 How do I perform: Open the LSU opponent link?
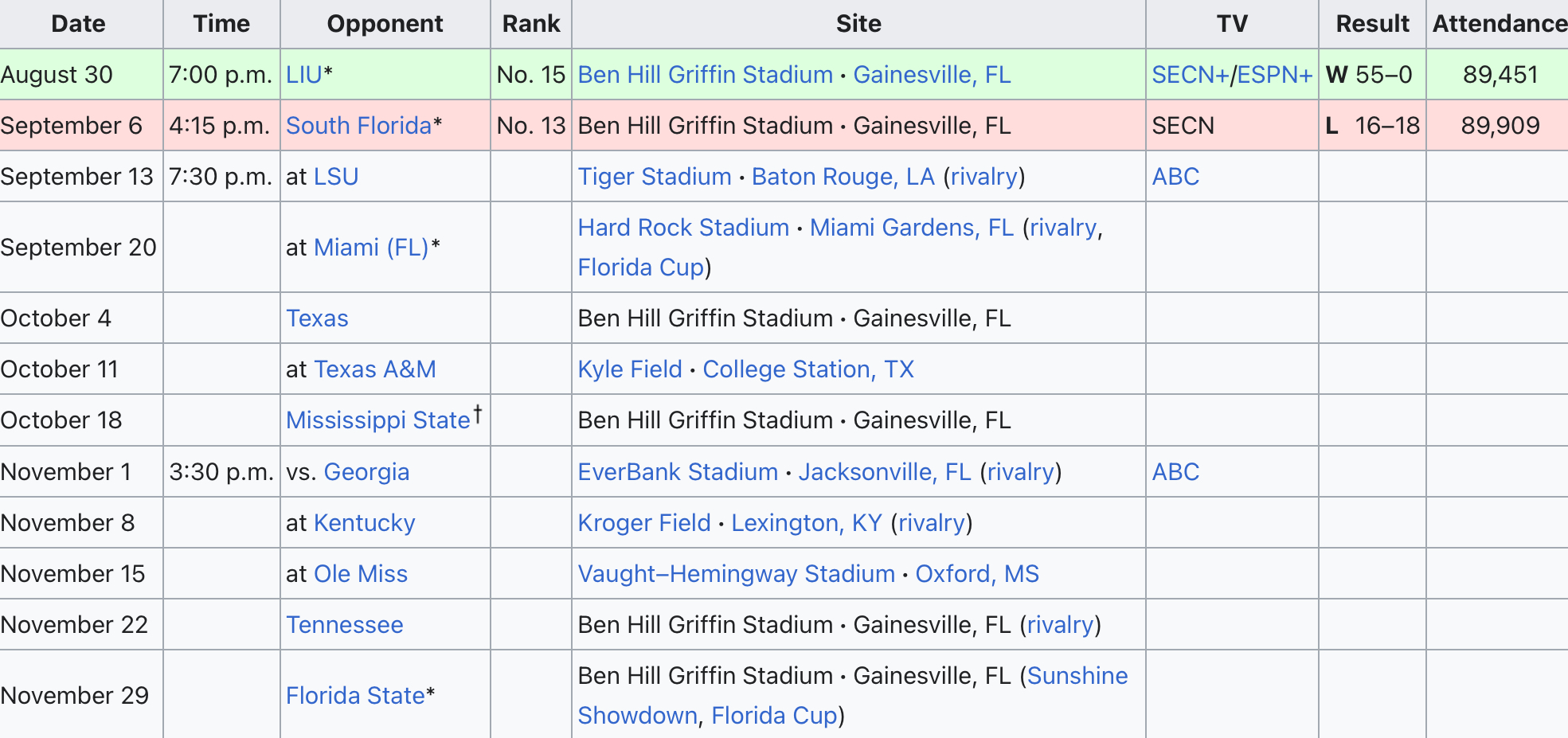336,177
